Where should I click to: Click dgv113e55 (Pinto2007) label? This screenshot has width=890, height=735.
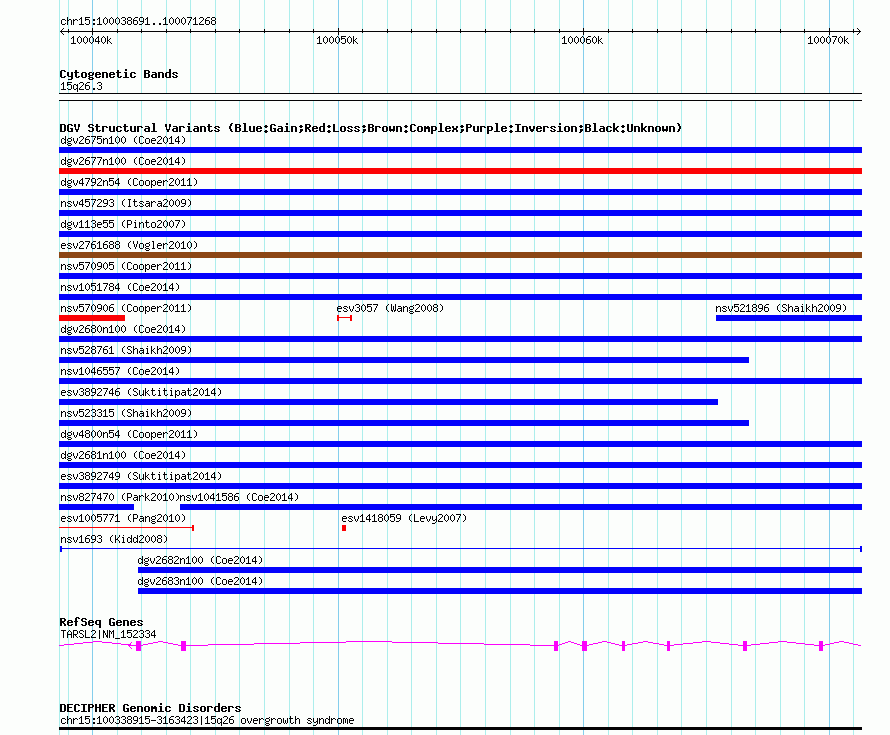(123, 224)
